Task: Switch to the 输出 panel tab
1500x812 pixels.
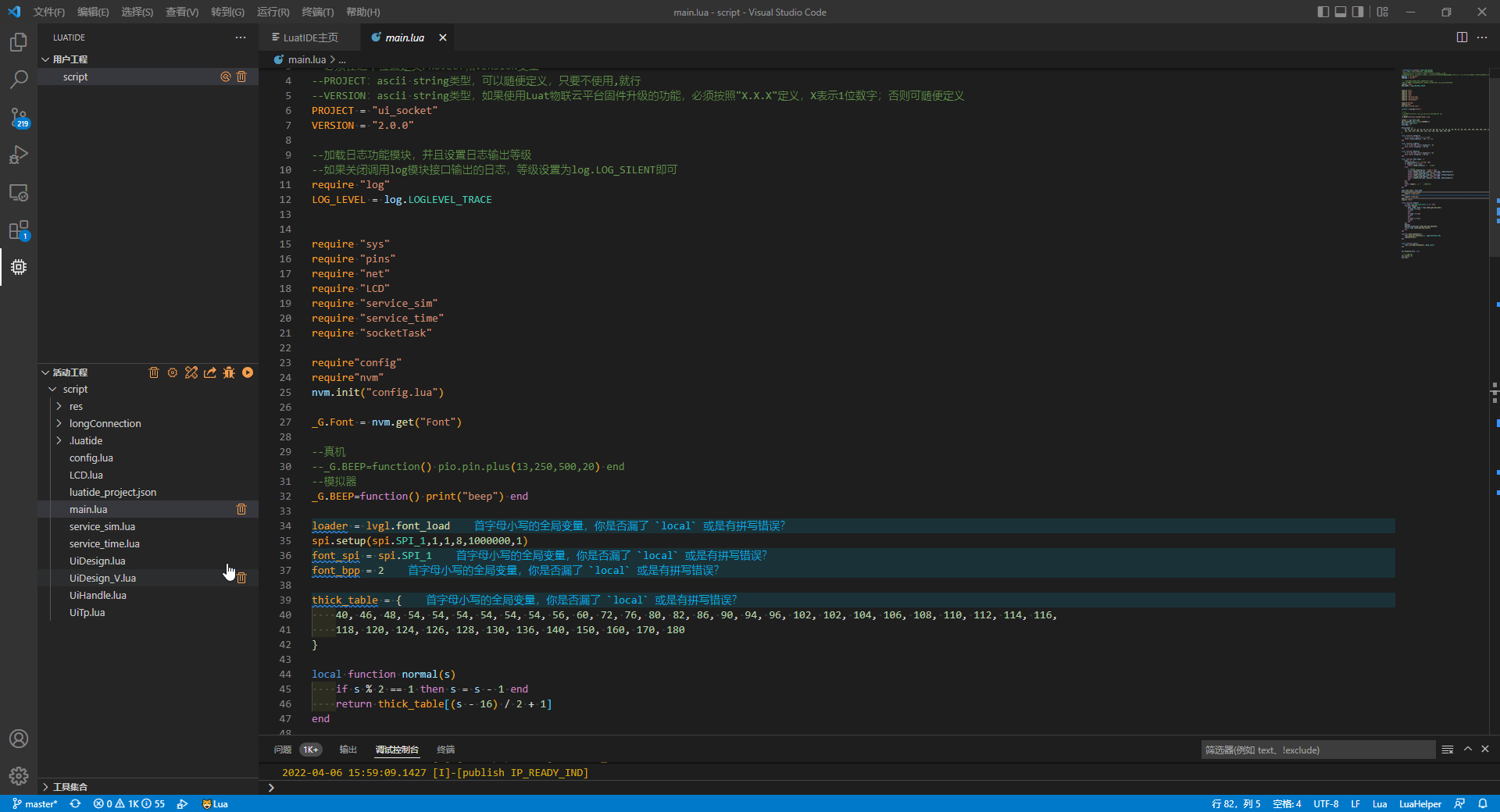Action: point(348,750)
